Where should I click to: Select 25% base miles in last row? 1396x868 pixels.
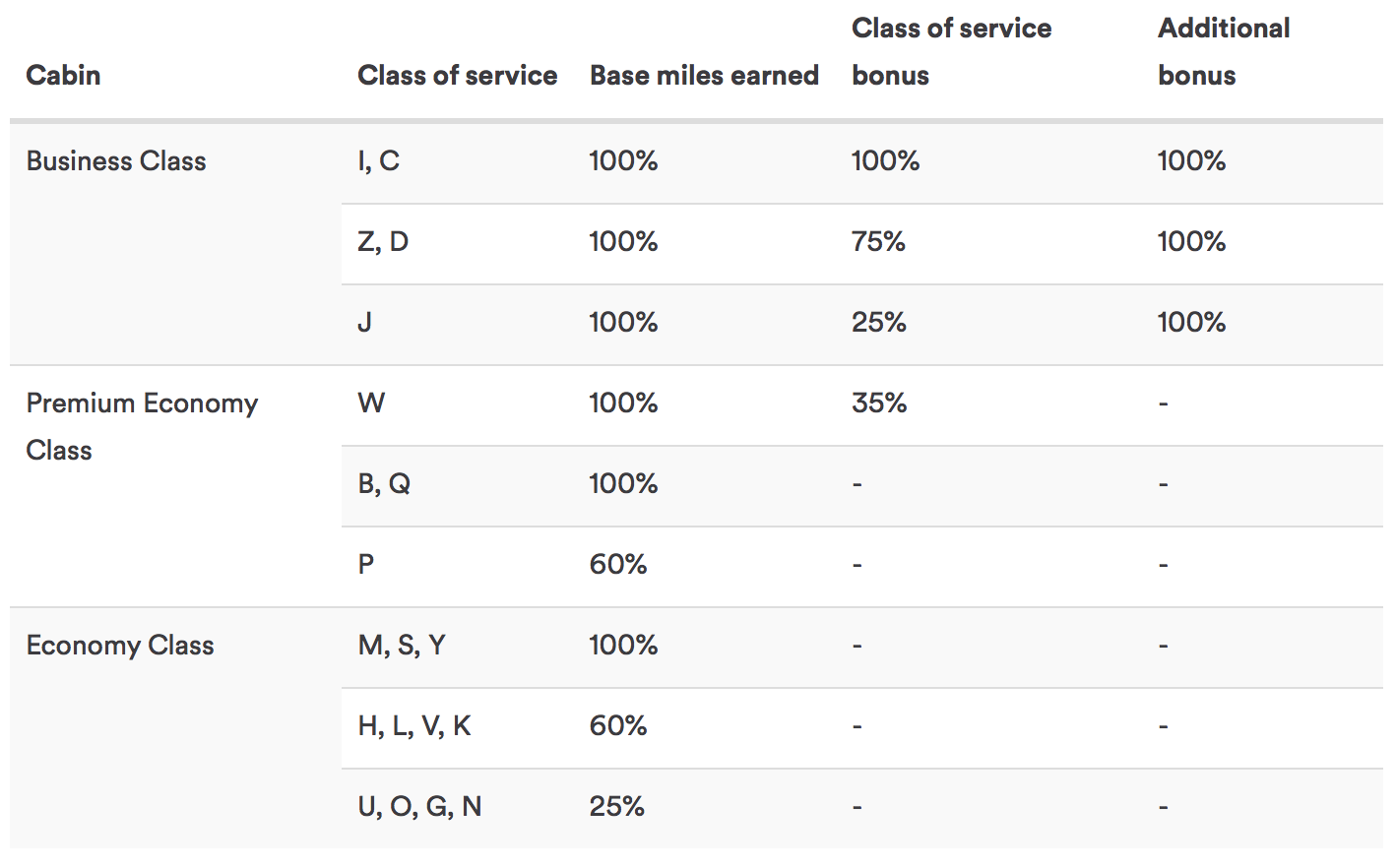[x=616, y=807]
